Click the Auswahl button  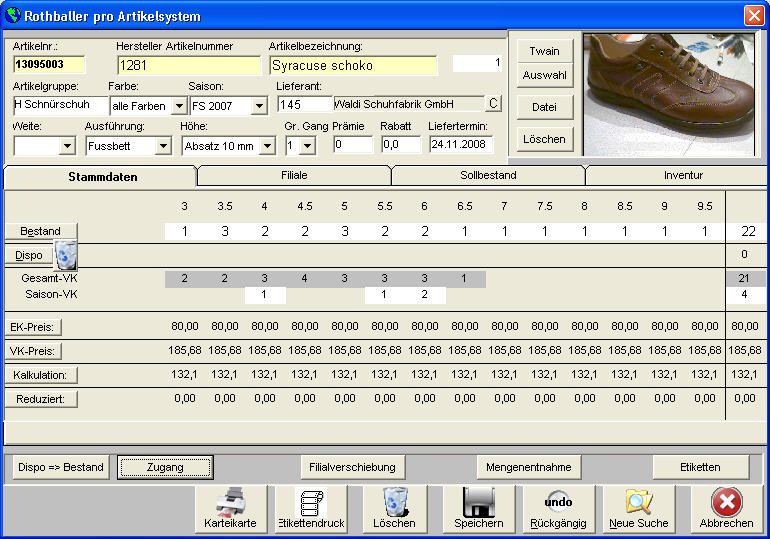pyautogui.click(x=545, y=75)
